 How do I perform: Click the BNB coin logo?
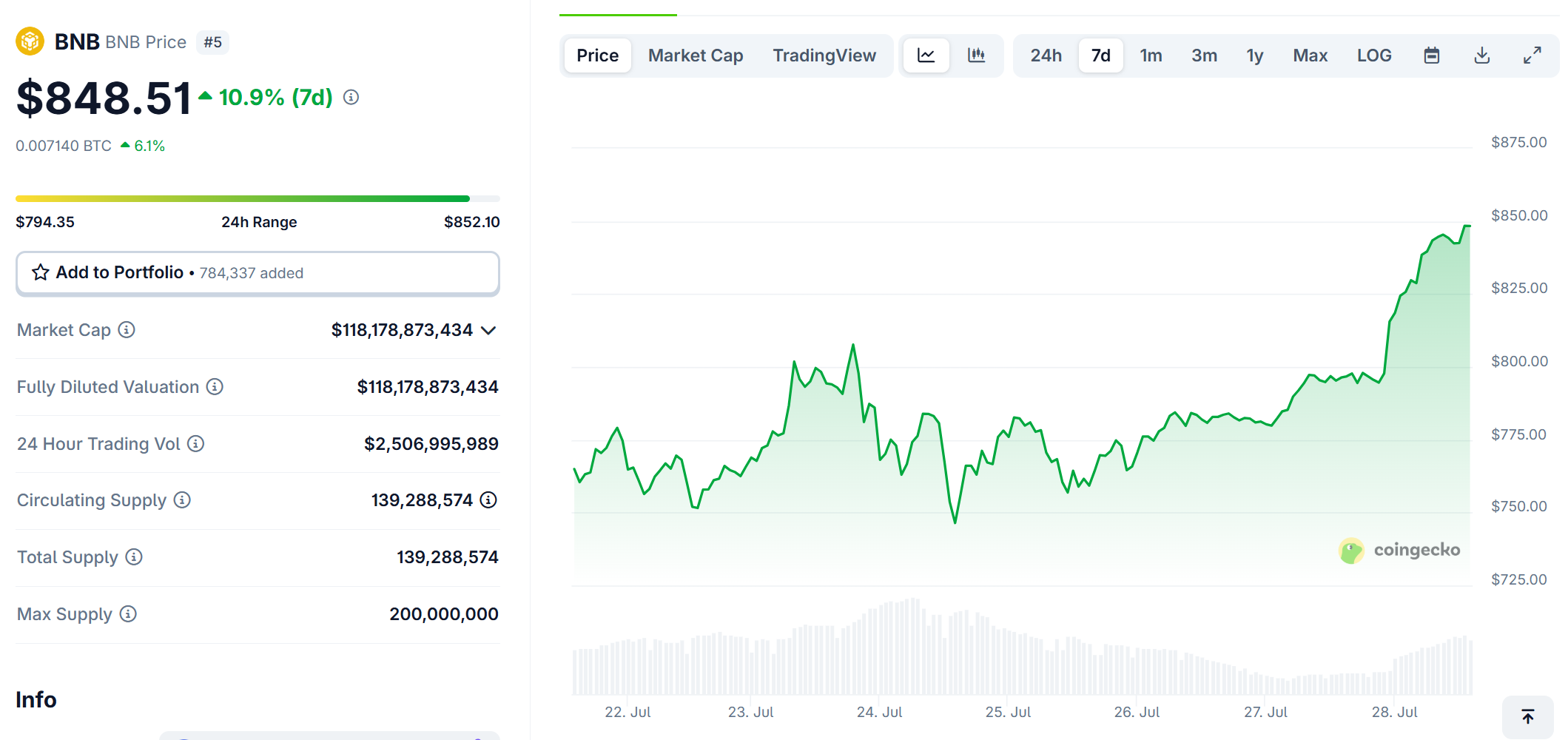(x=30, y=41)
